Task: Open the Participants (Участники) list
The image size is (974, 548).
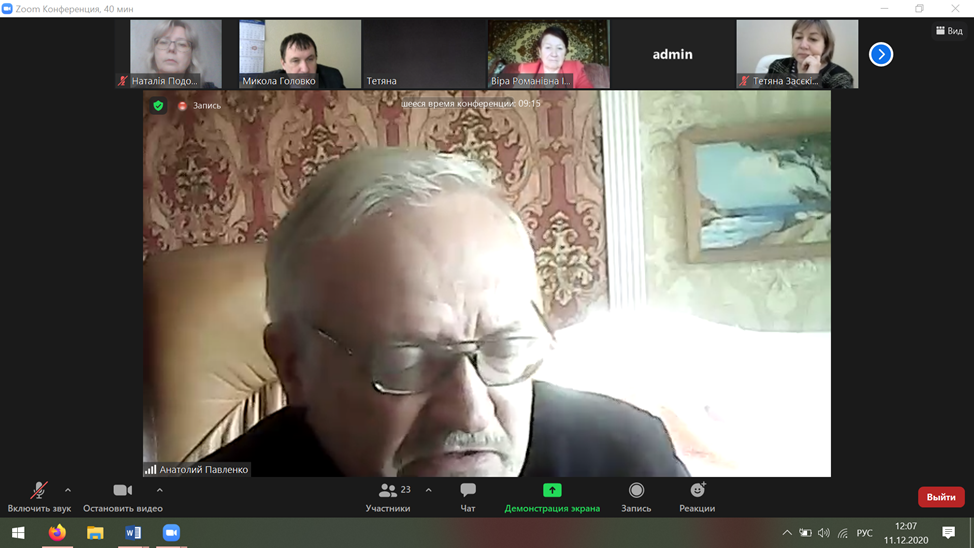Action: click(388, 496)
